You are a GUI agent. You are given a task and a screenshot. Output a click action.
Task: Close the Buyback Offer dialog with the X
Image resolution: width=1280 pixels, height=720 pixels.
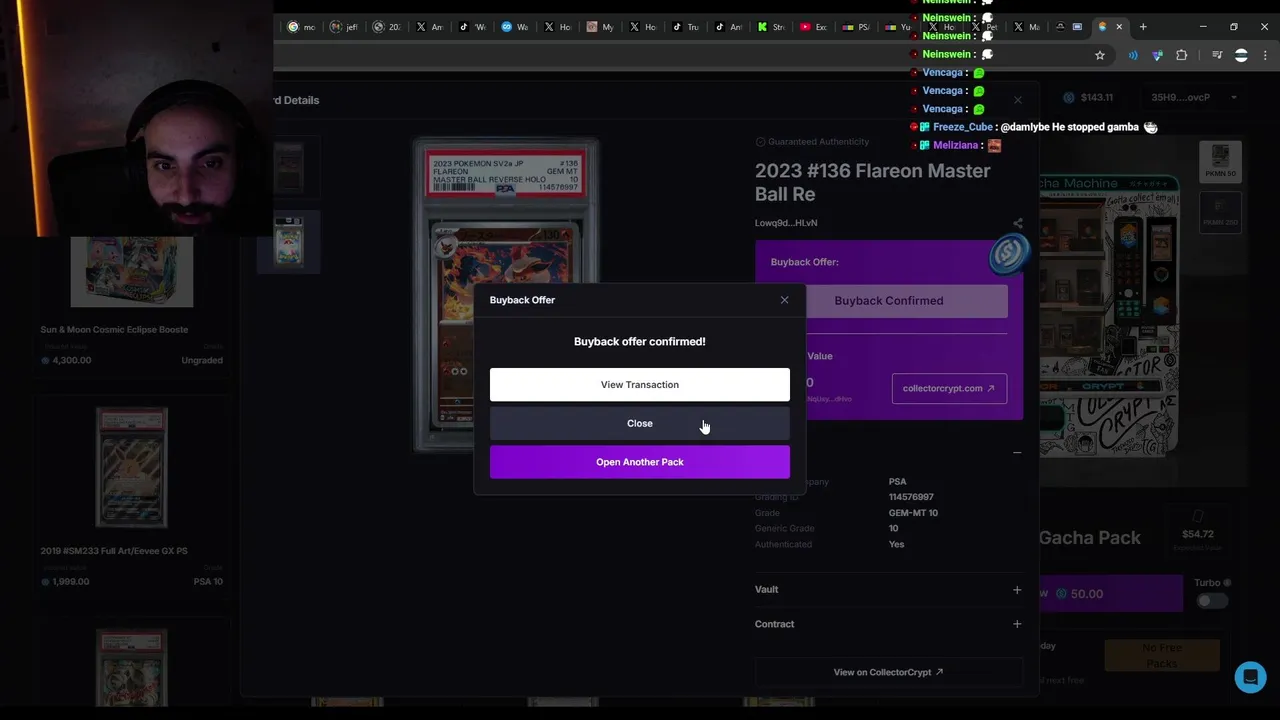(784, 300)
